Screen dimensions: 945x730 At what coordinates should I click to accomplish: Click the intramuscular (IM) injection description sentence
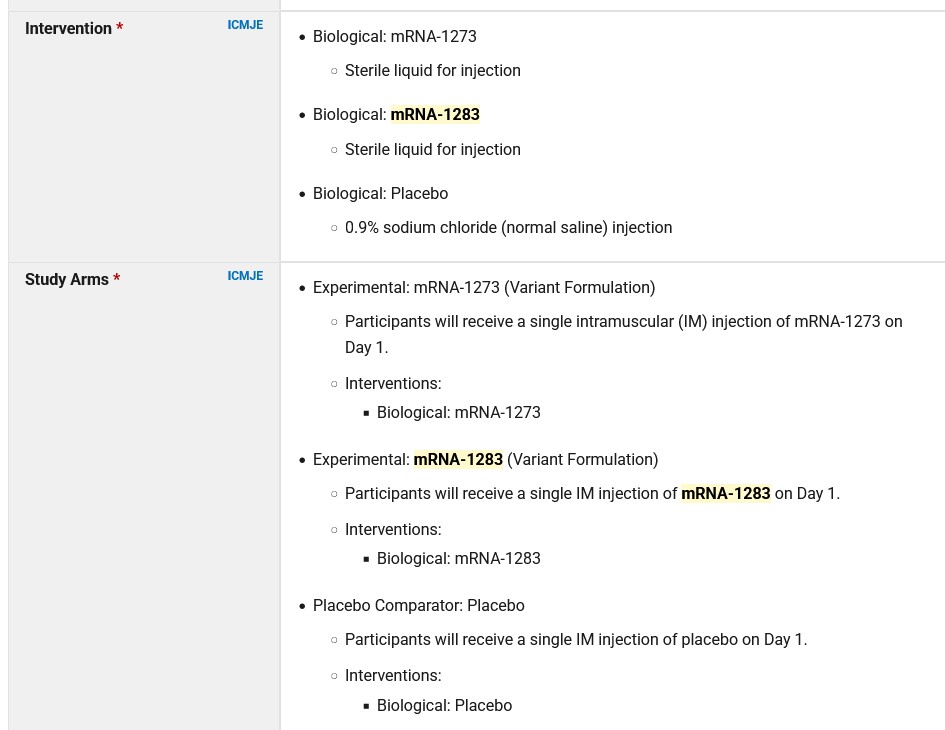click(623, 322)
